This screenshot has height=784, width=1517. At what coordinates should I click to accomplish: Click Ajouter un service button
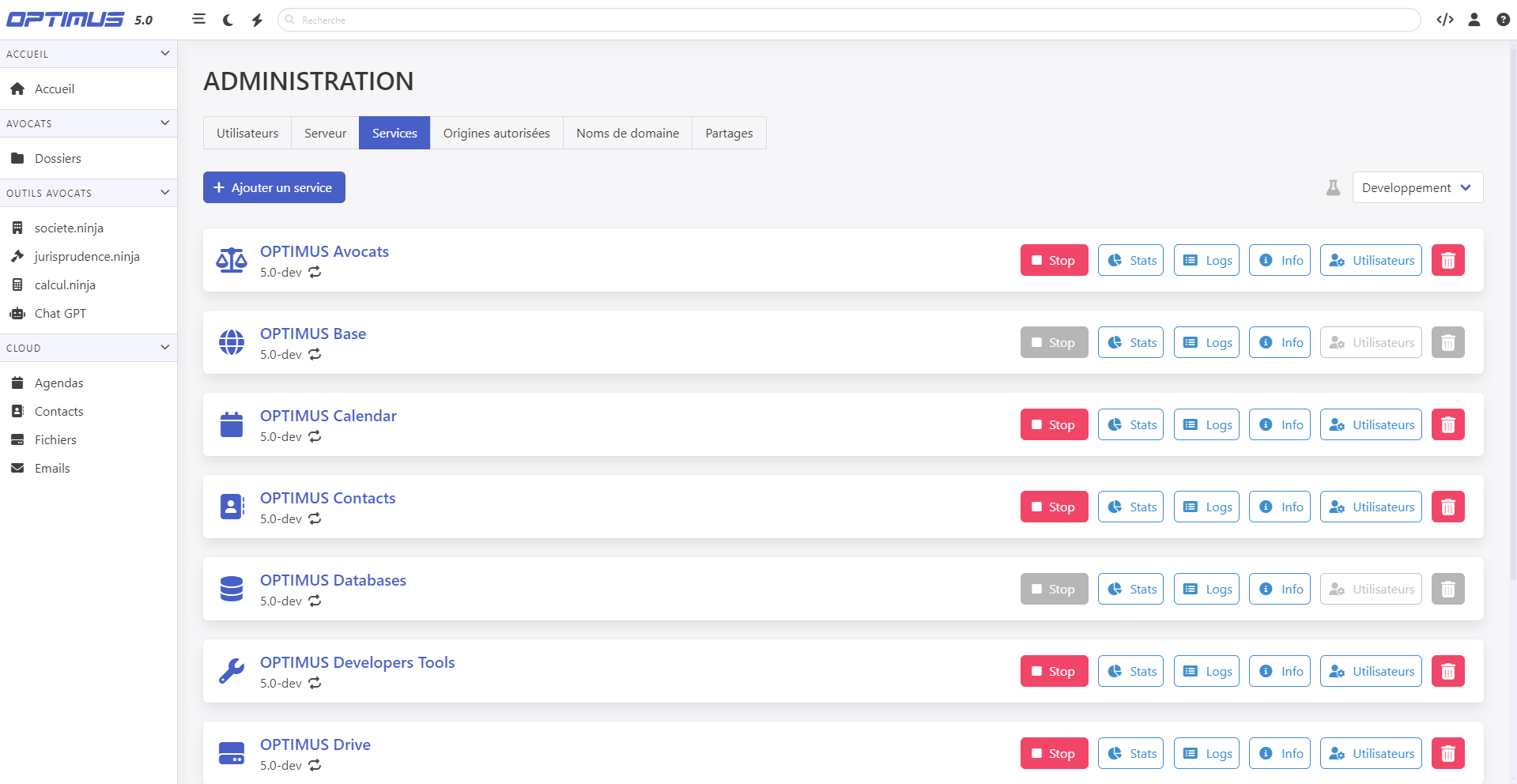[x=274, y=187]
